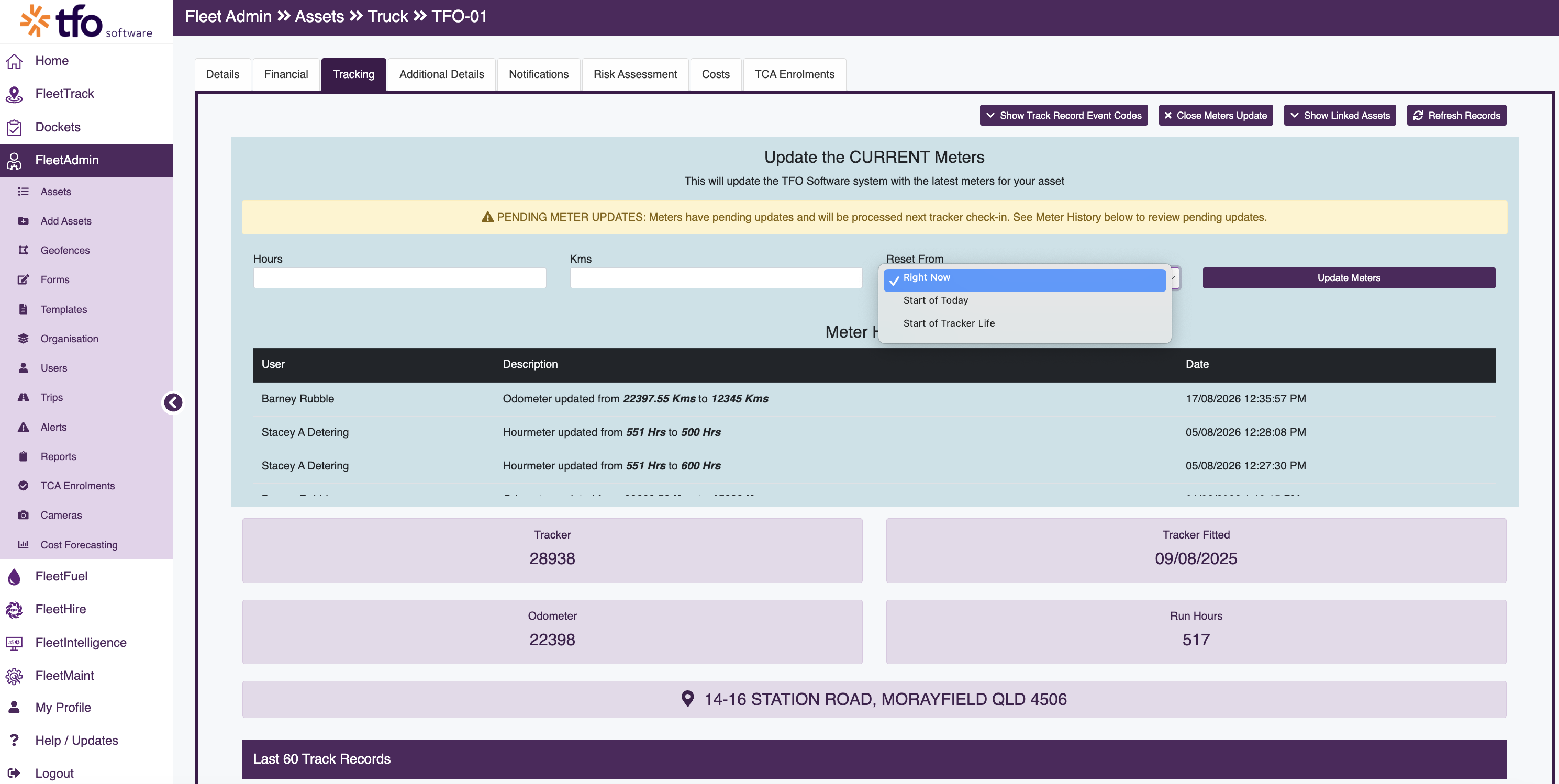The height and width of the screenshot is (784, 1559).
Task: Click the TCA Enrolments check-circle icon
Action: tap(24, 486)
